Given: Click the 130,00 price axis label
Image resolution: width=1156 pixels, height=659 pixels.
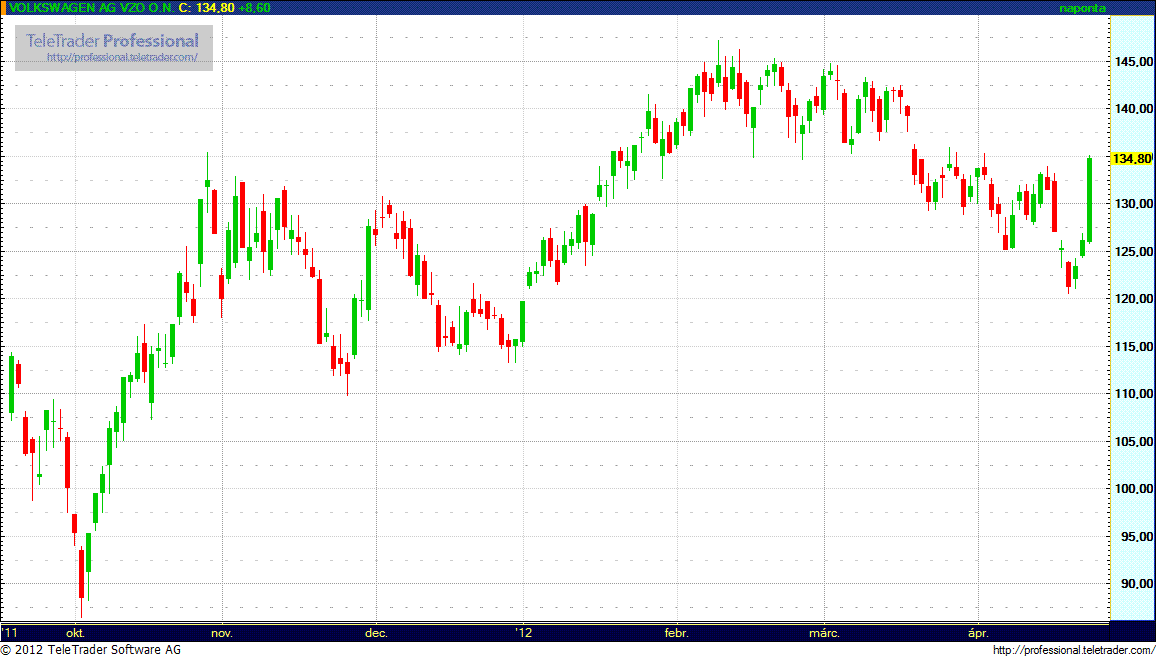Looking at the screenshot, I should click(x=1132, y=204).
